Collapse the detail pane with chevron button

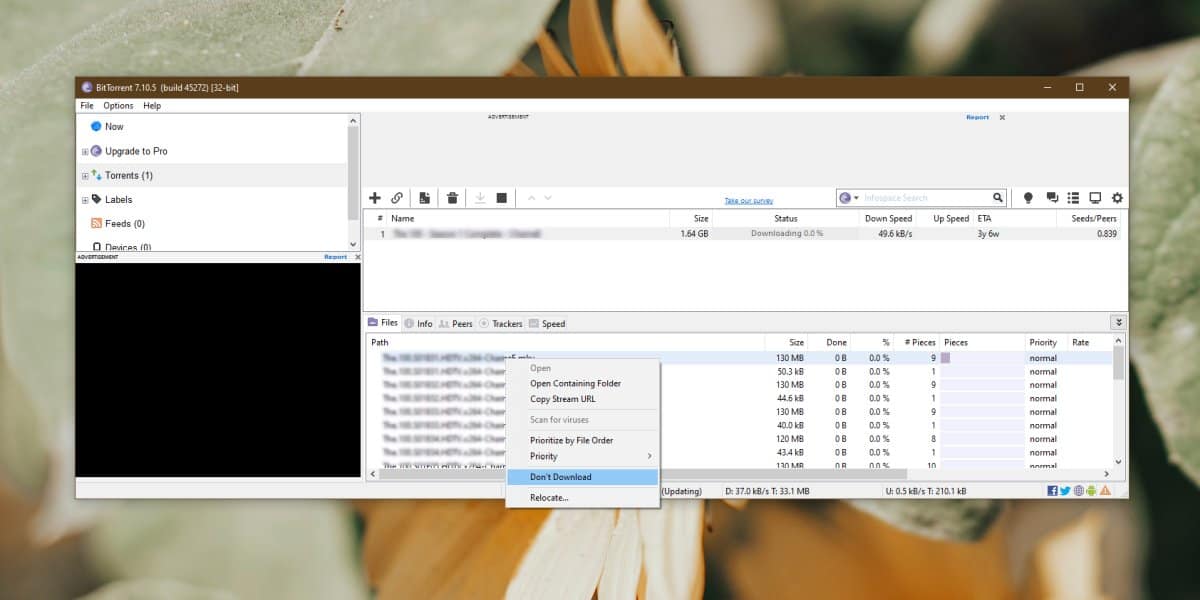tap(1117, 322)
